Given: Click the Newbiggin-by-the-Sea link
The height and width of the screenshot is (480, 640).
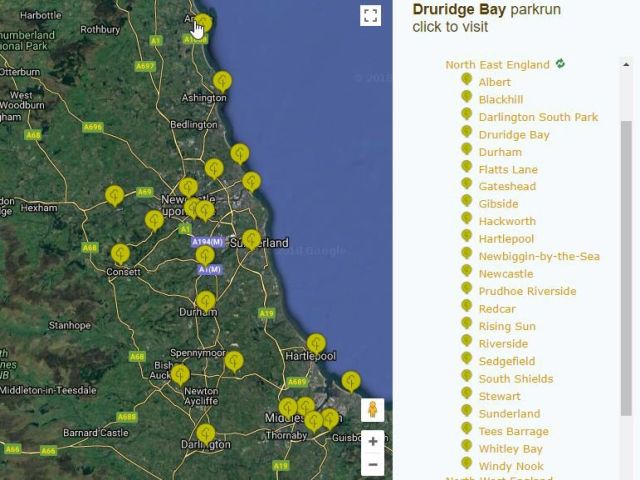Looking at the screenshot, I should pyautogui.click(x=539, y=256).
